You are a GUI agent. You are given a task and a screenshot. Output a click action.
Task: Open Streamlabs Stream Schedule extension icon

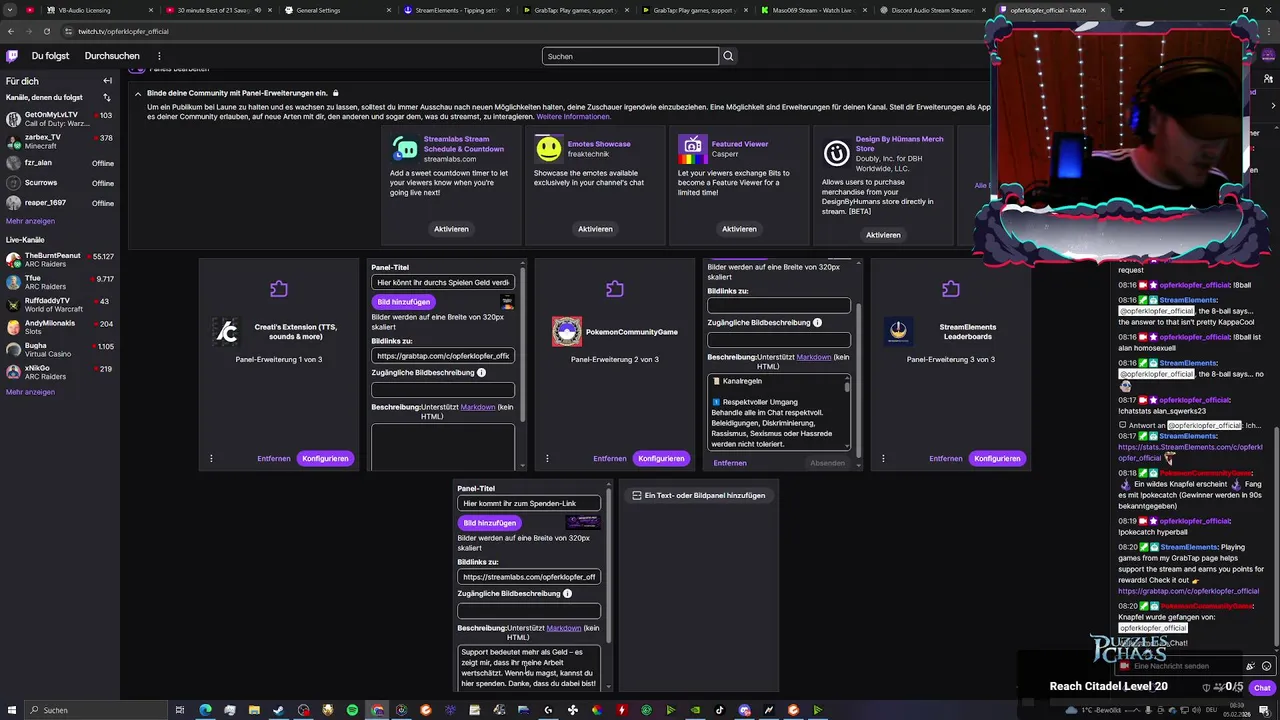click(x=405, y=150)
